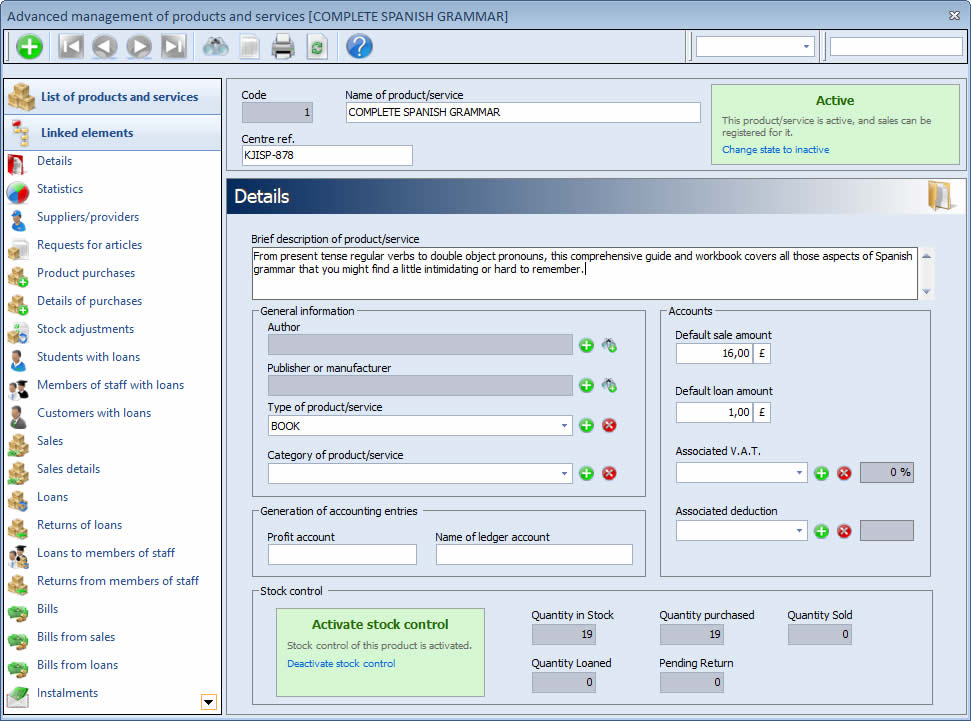971x721 pixels.
Task: Click the refresh document icon
Action: click(317, 46)
